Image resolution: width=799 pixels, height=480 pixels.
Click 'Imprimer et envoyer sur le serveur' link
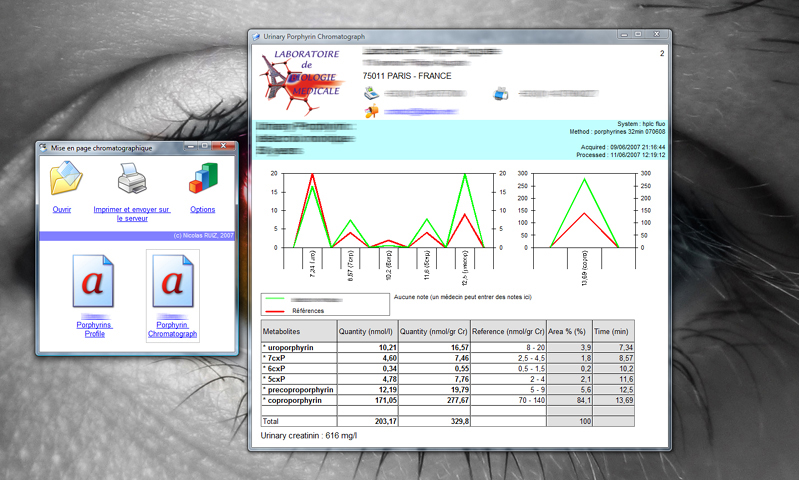pyautogui.click(x=132, y=214)
